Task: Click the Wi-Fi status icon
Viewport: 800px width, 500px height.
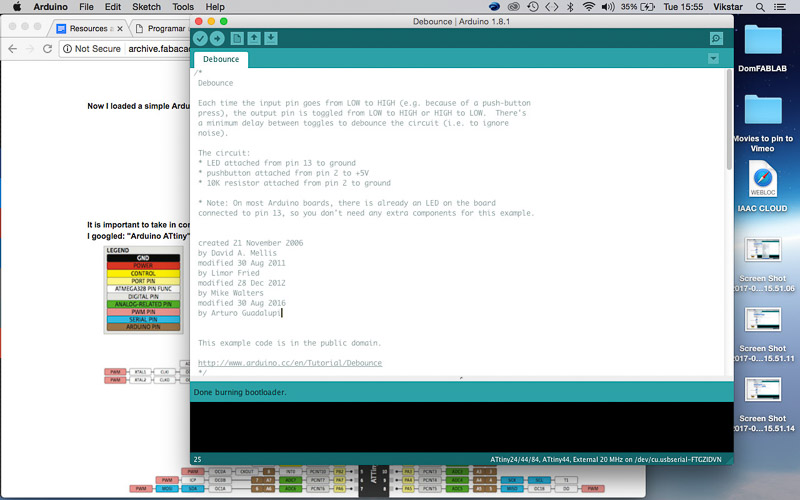Action: pyautogui.click(x=589, y=7)
